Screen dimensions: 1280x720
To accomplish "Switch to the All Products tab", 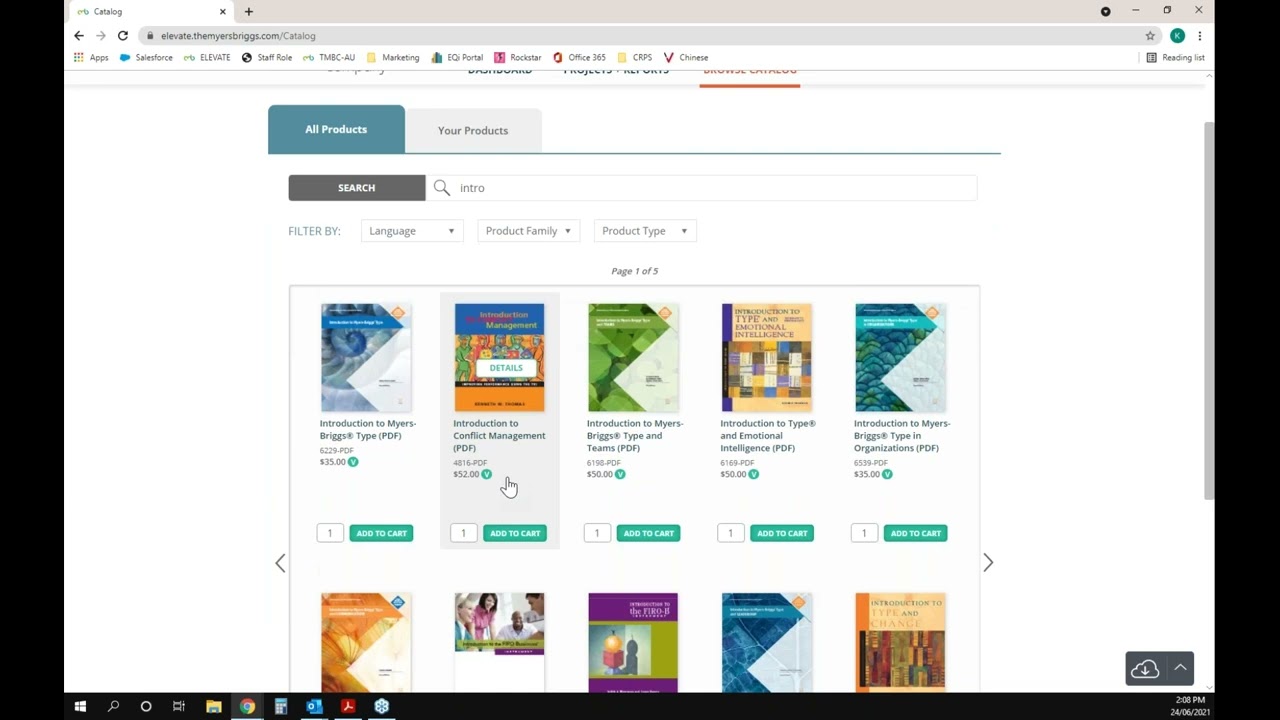I will (x=336, y=129).
